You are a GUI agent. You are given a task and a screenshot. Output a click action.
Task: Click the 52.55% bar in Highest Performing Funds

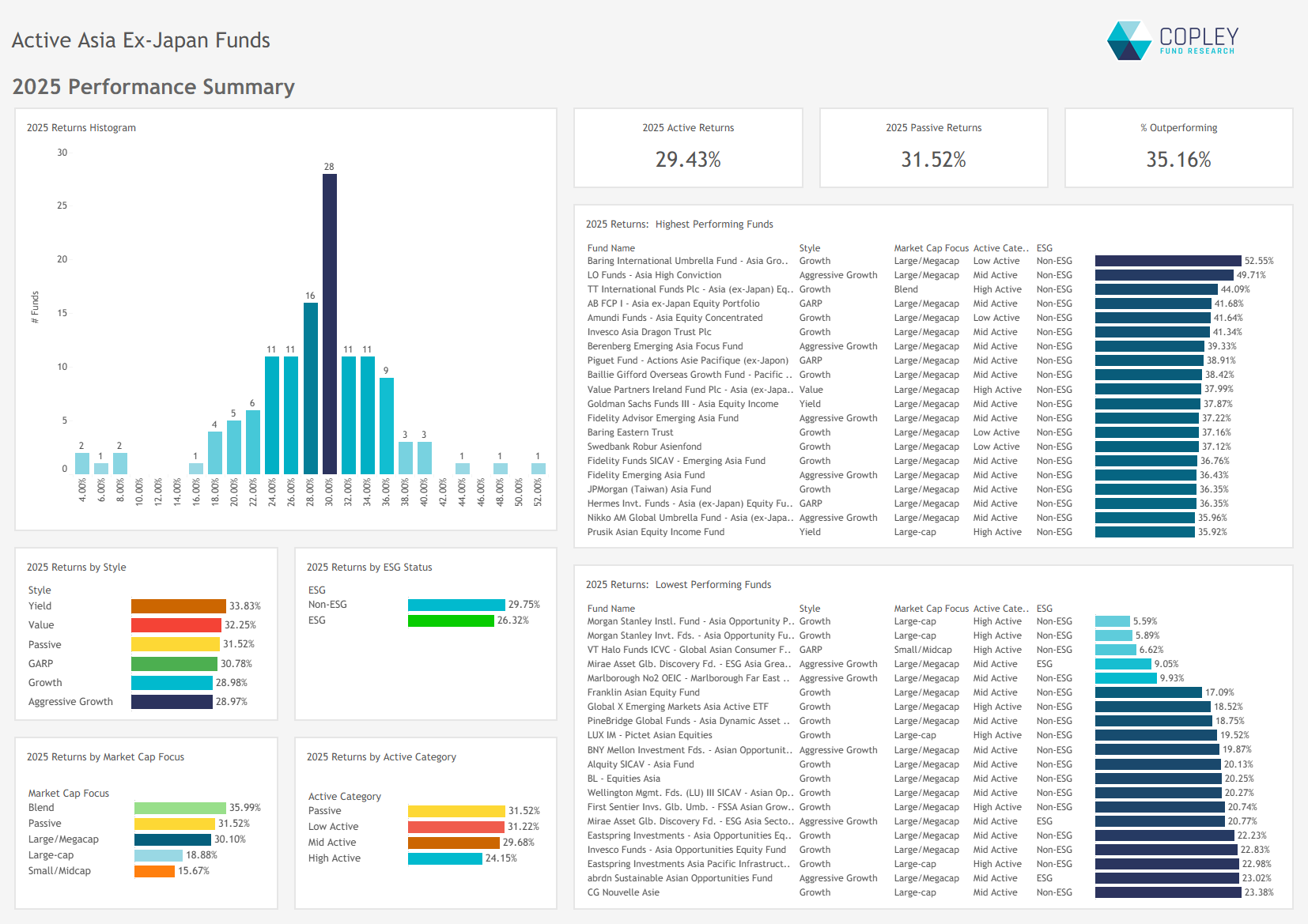click(x=1167, y=261)
